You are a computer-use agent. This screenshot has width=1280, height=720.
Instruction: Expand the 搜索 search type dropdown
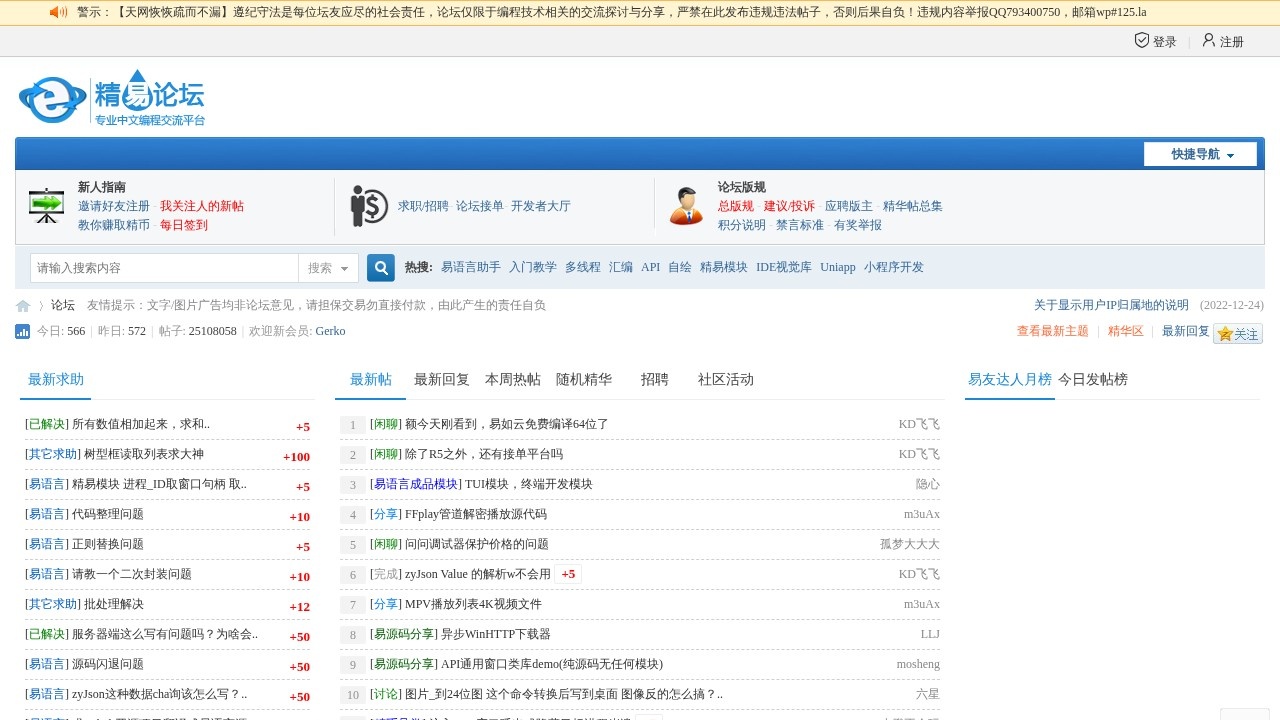[328, 268]
